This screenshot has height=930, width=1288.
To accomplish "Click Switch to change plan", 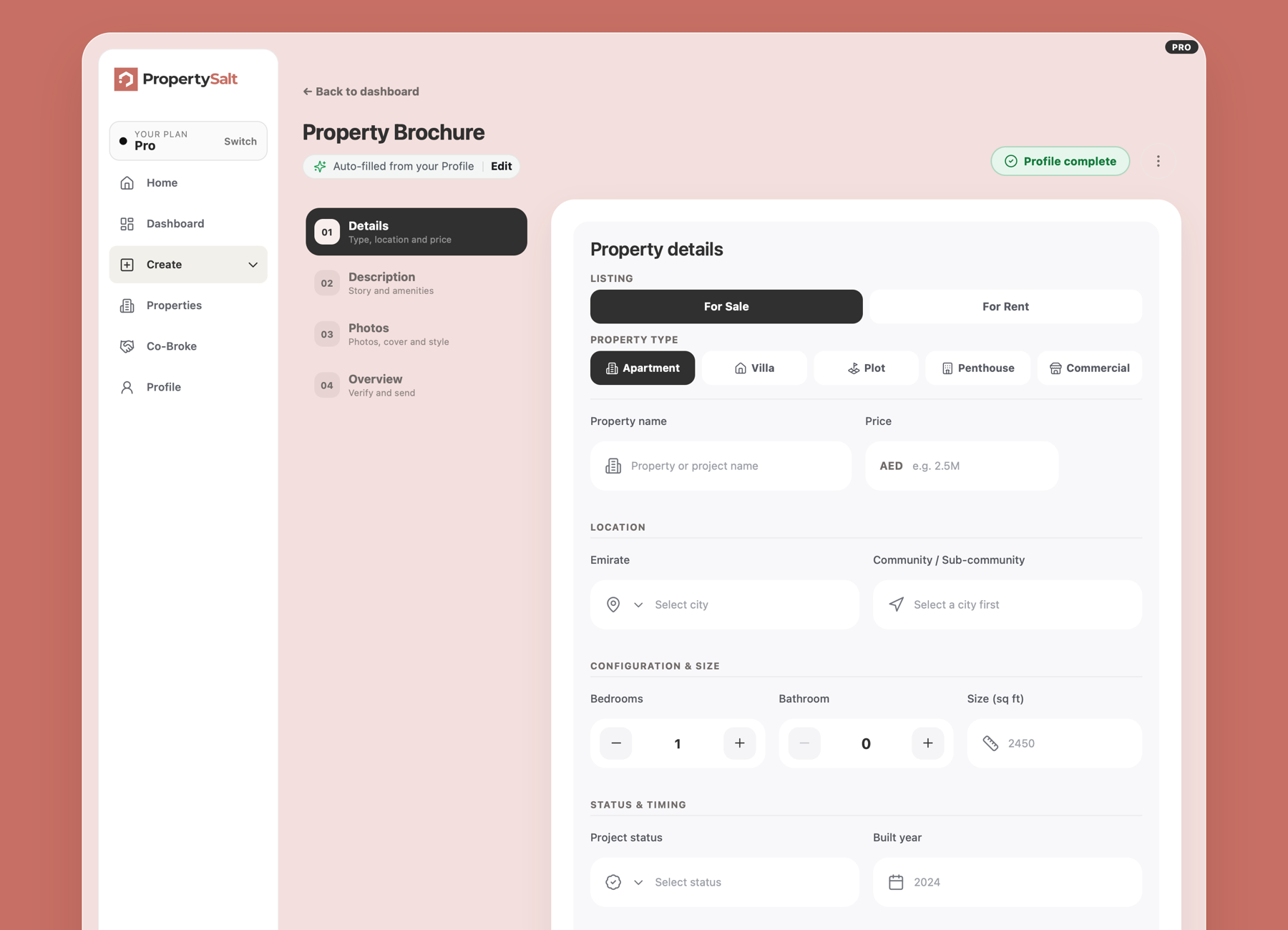I will (240, 142).
